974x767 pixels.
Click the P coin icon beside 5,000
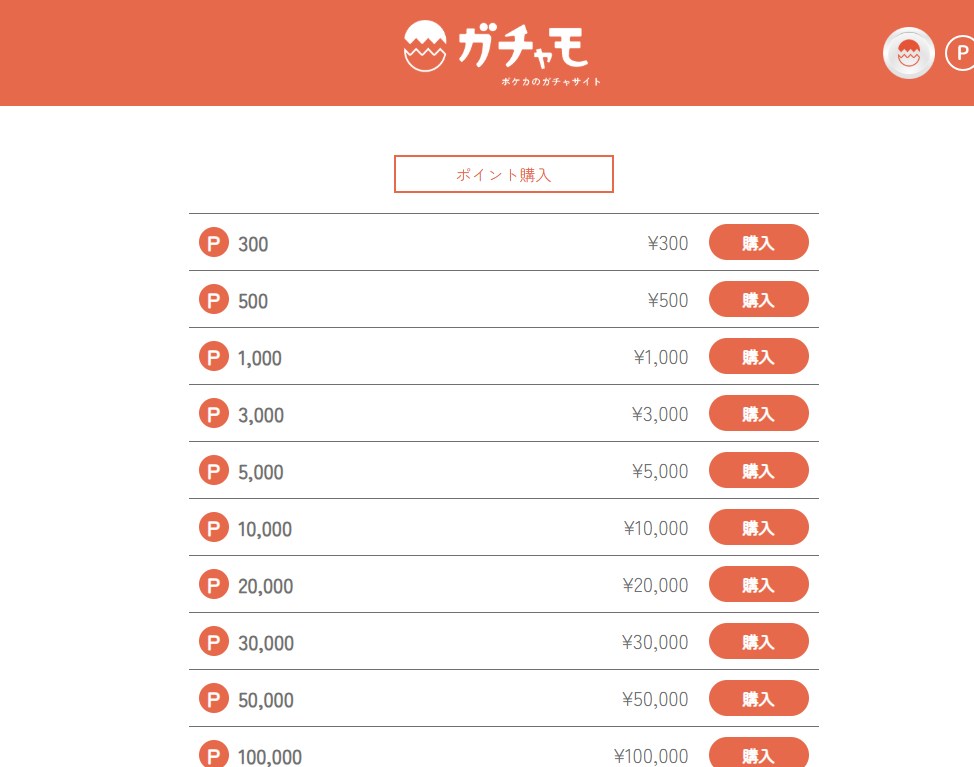point(214,471)
